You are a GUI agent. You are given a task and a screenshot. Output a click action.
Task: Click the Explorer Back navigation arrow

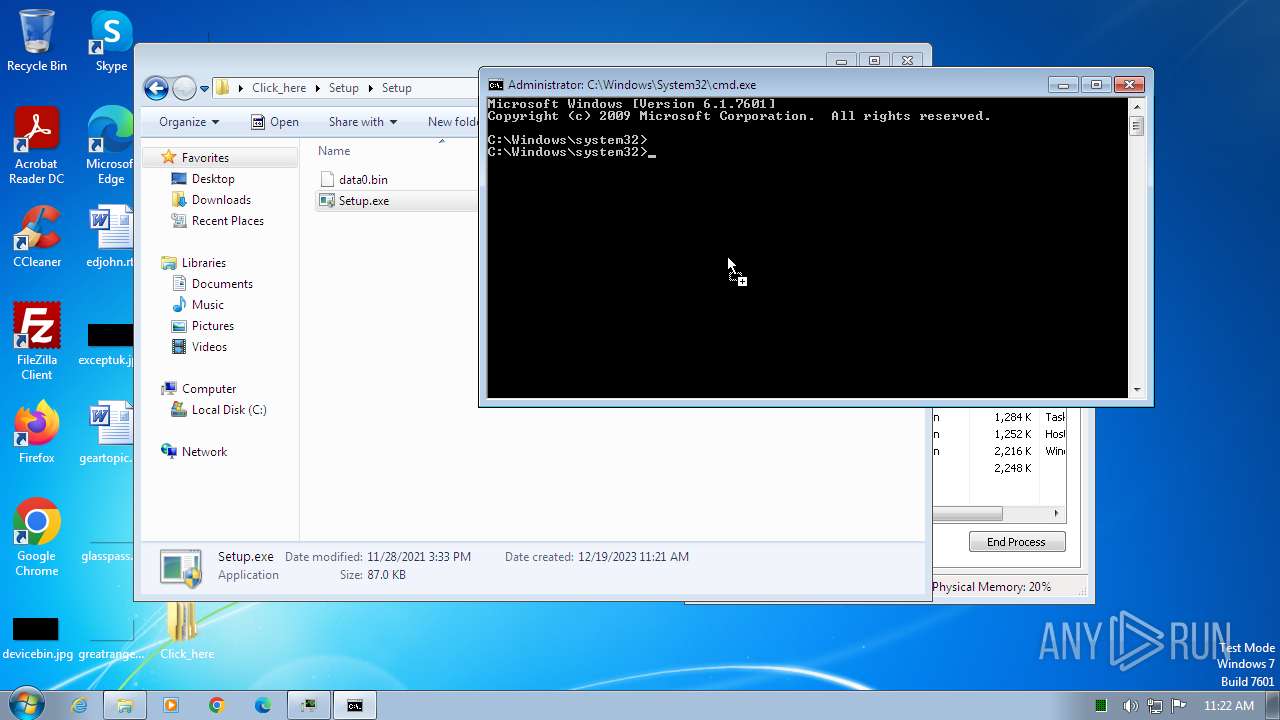pos(156,88)
